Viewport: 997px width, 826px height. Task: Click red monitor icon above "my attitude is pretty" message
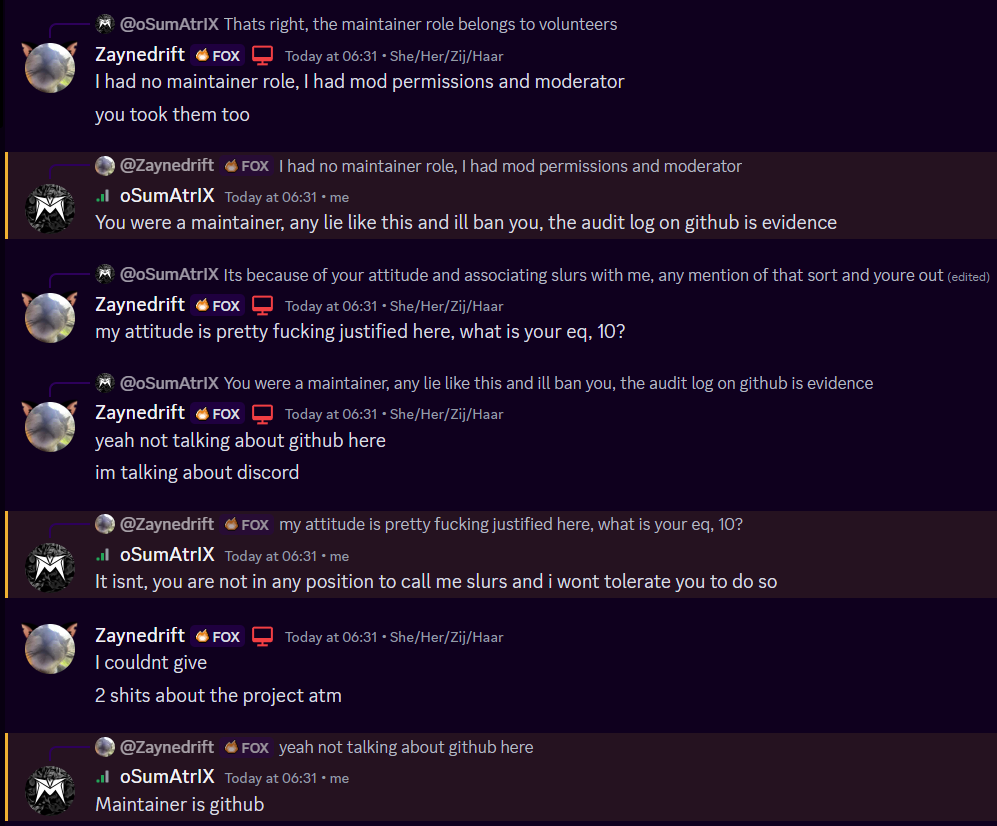[263, 305]
